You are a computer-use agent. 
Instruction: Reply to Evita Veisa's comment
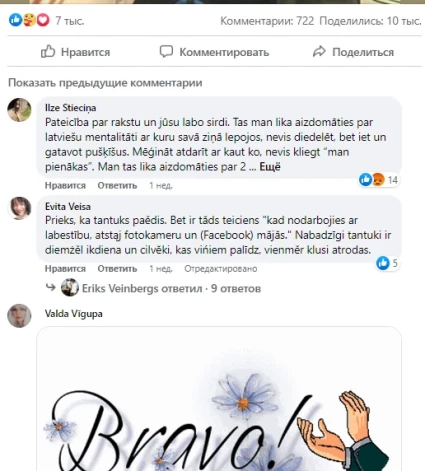[x=117, y=269]
